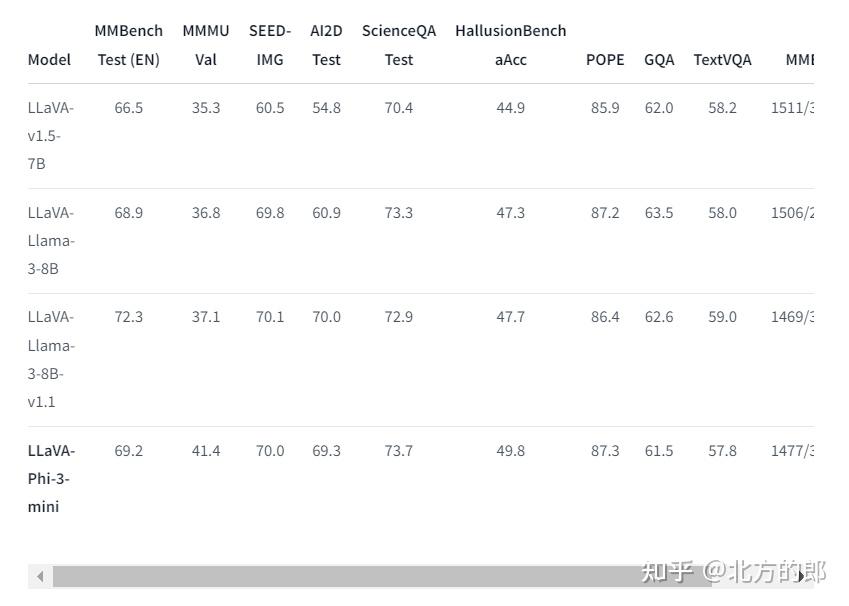Select the 49.8 HallusionBench score cell
Screen dimensions: 849x606
[510, 451]
